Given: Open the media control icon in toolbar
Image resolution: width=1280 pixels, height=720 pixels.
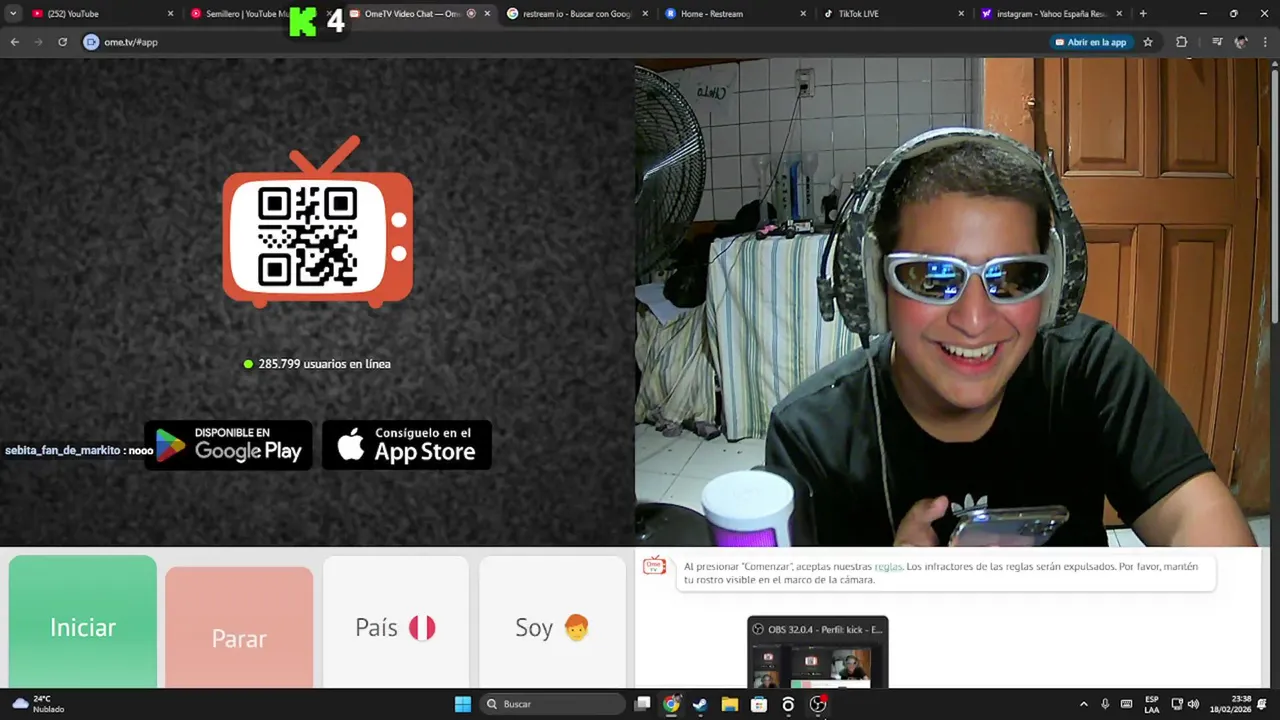Looking at the screenshot, I should click(x=1217, y=42).
